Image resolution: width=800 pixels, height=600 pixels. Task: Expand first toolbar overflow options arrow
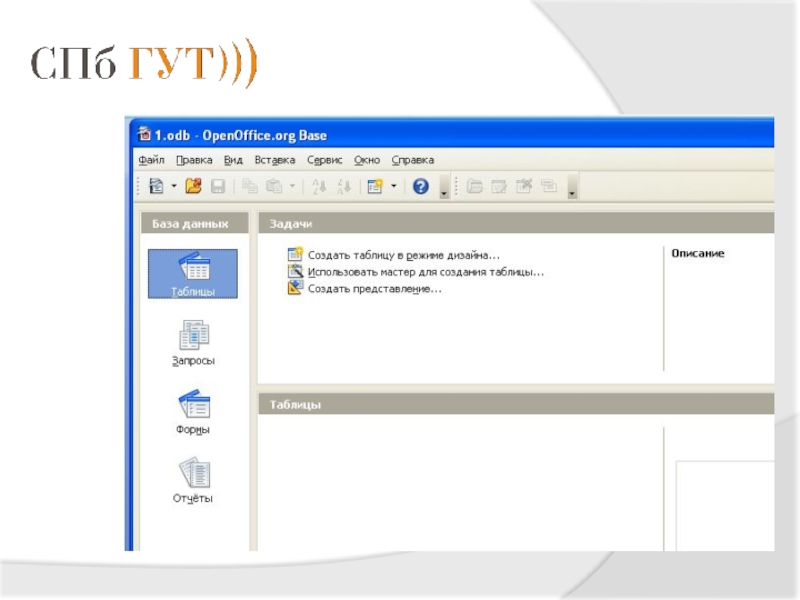click(x=444, y=187)
